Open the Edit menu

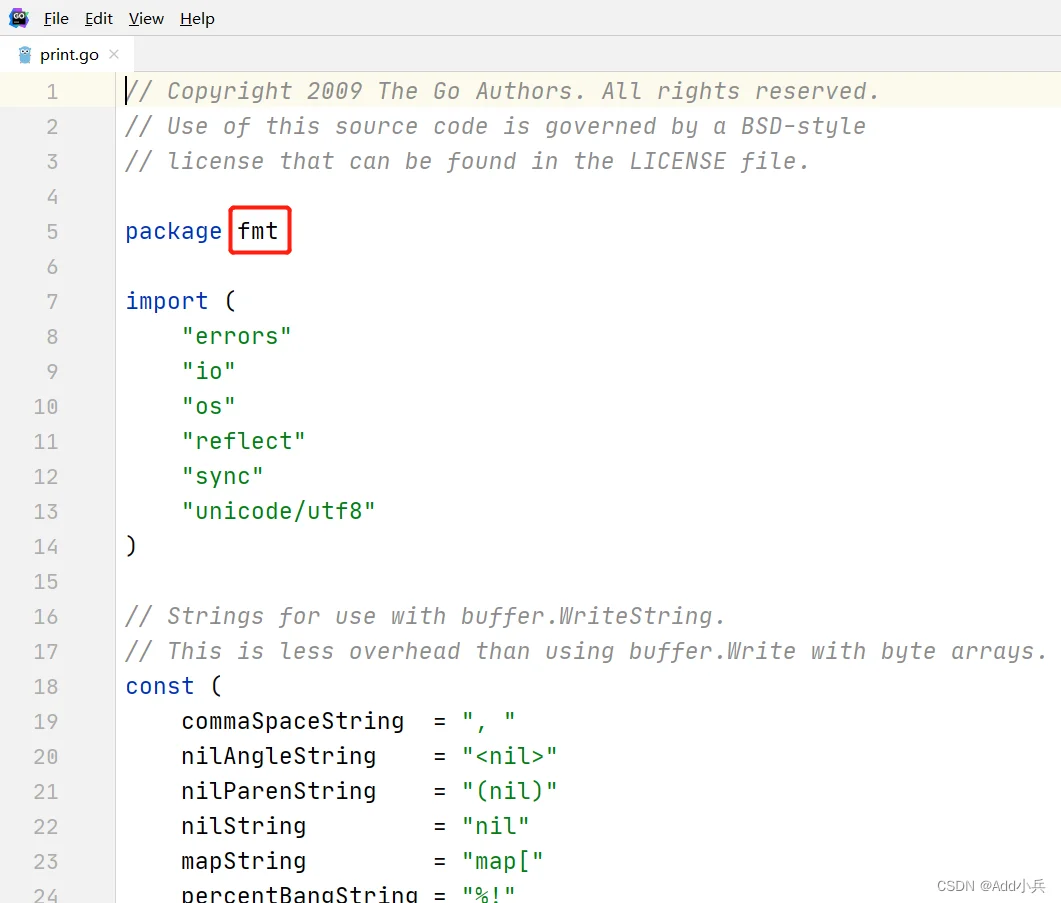[99, 19]
